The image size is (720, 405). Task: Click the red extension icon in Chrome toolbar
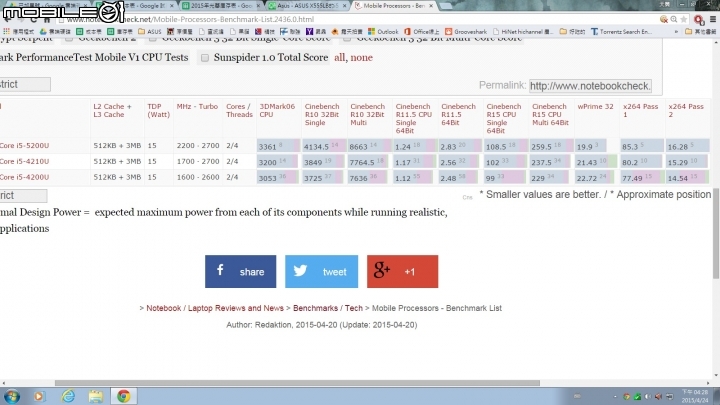pos(699,20)
